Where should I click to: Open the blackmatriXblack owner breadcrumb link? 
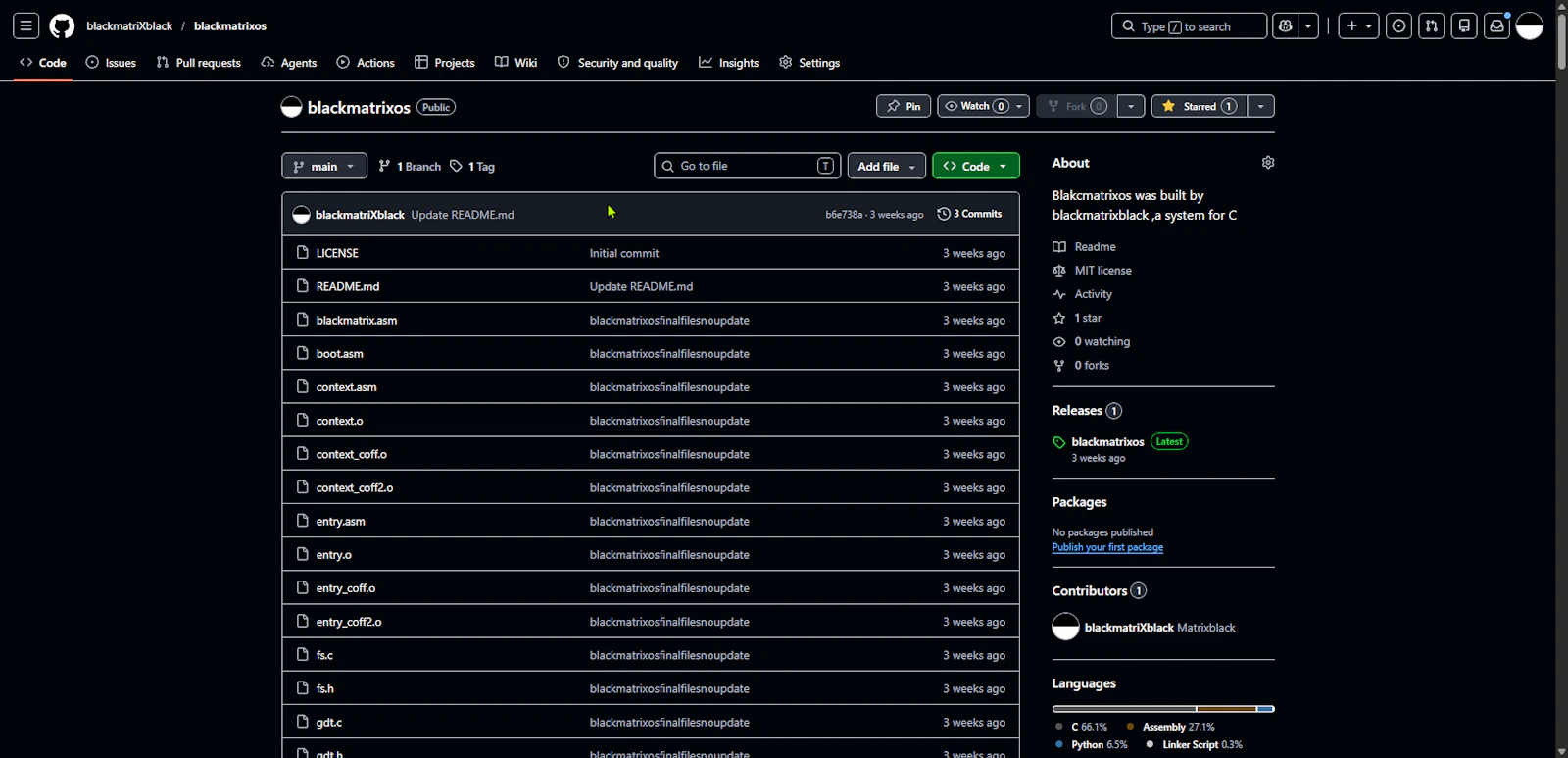tap(129, 26)
